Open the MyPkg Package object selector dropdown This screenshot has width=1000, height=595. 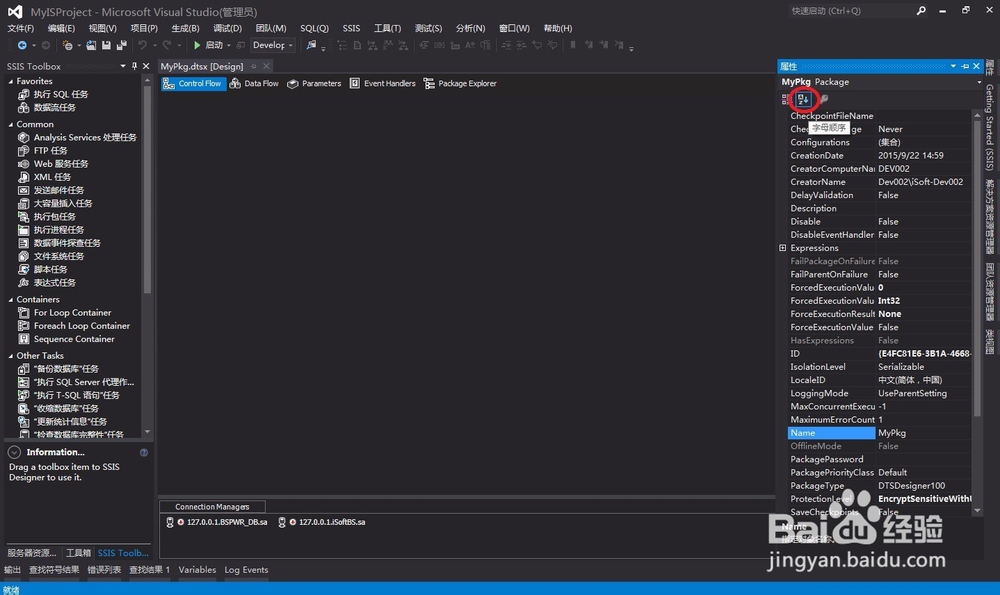tap(979, 82)
